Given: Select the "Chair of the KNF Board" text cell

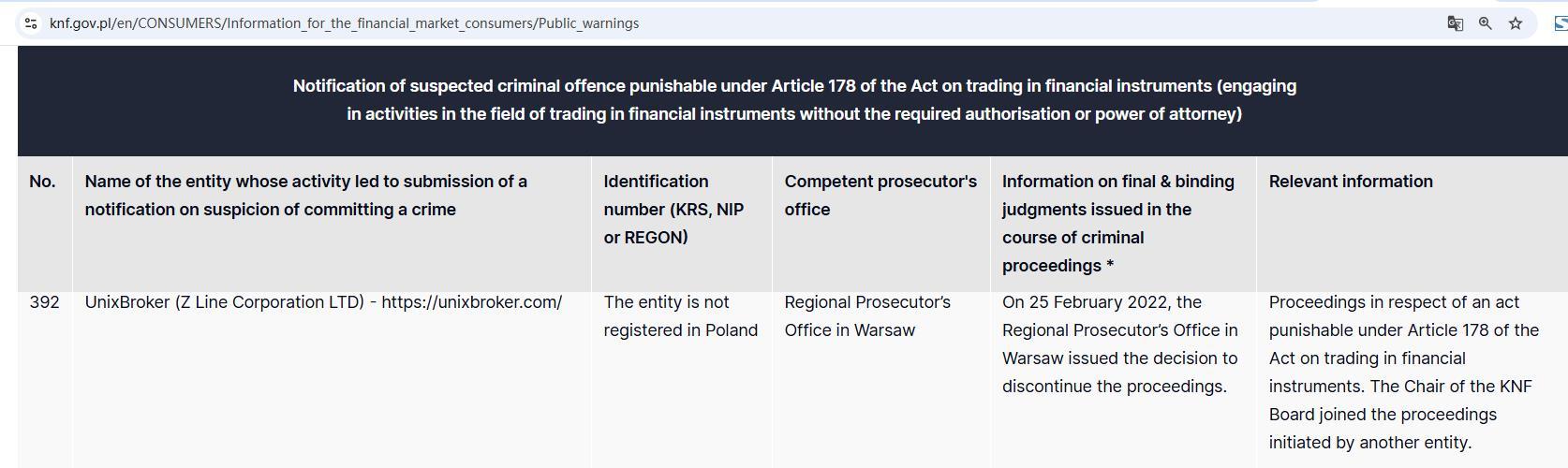Looking at the screenshot, I should tap(1403, 400).
